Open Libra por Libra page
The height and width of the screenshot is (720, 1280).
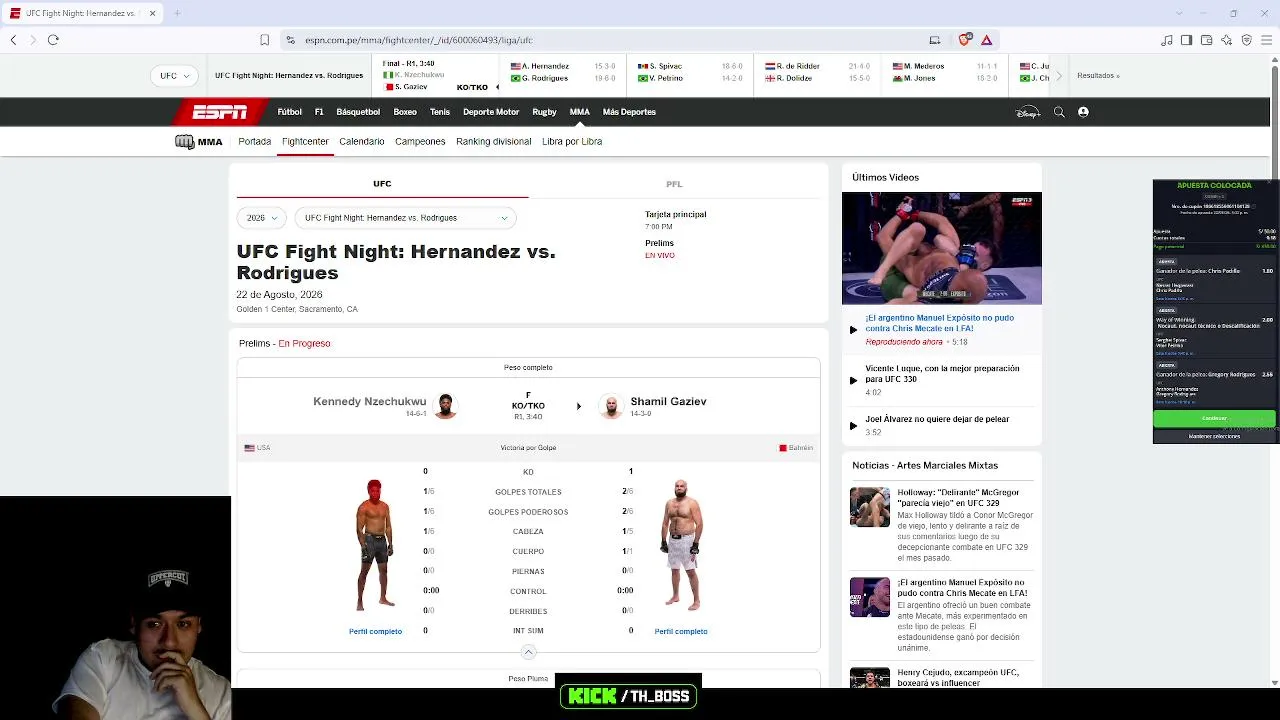click(572, 142)
